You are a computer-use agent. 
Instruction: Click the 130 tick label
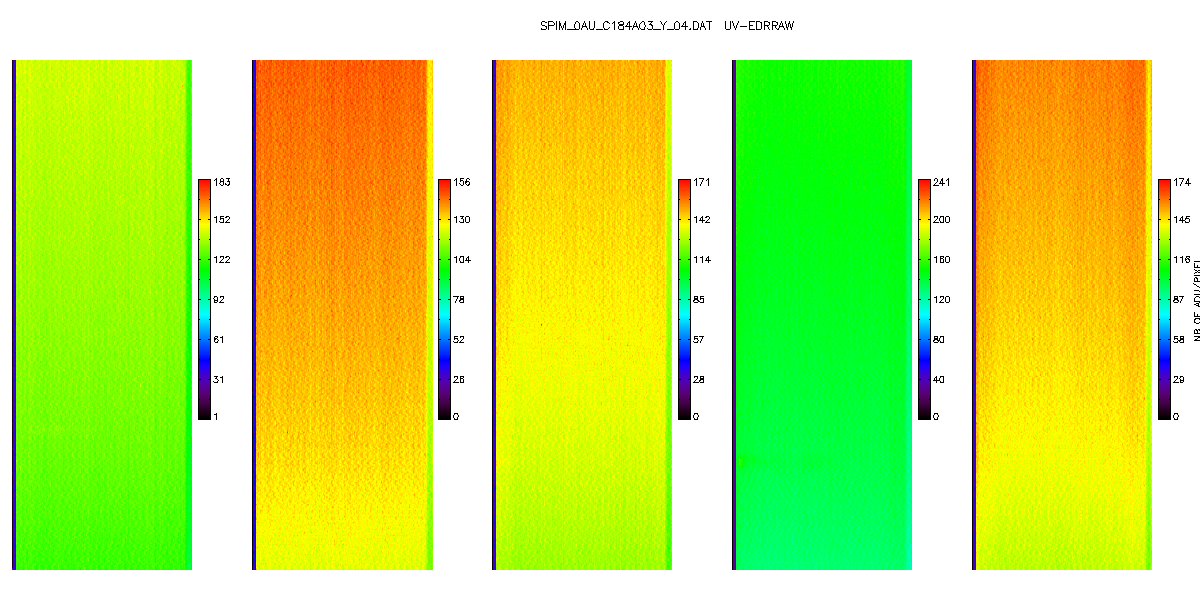pos(463,220)
